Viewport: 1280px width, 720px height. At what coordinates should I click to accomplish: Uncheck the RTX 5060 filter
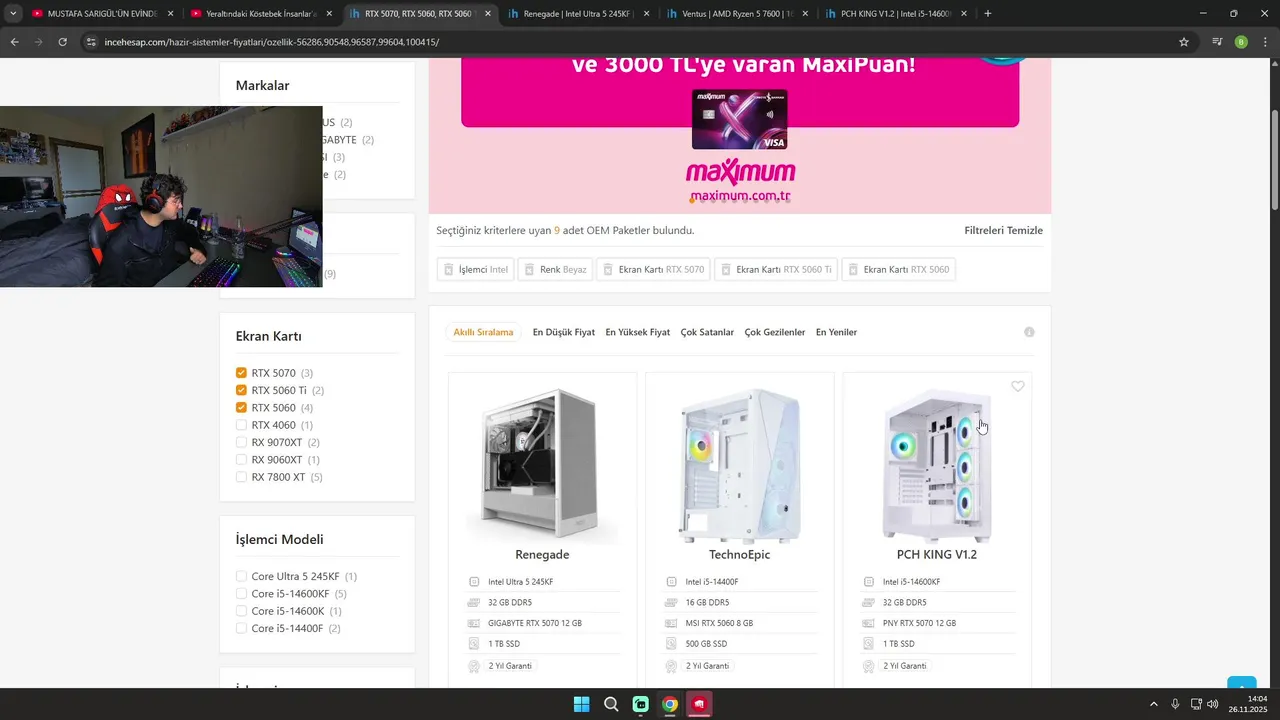click(x=241, y=408)
